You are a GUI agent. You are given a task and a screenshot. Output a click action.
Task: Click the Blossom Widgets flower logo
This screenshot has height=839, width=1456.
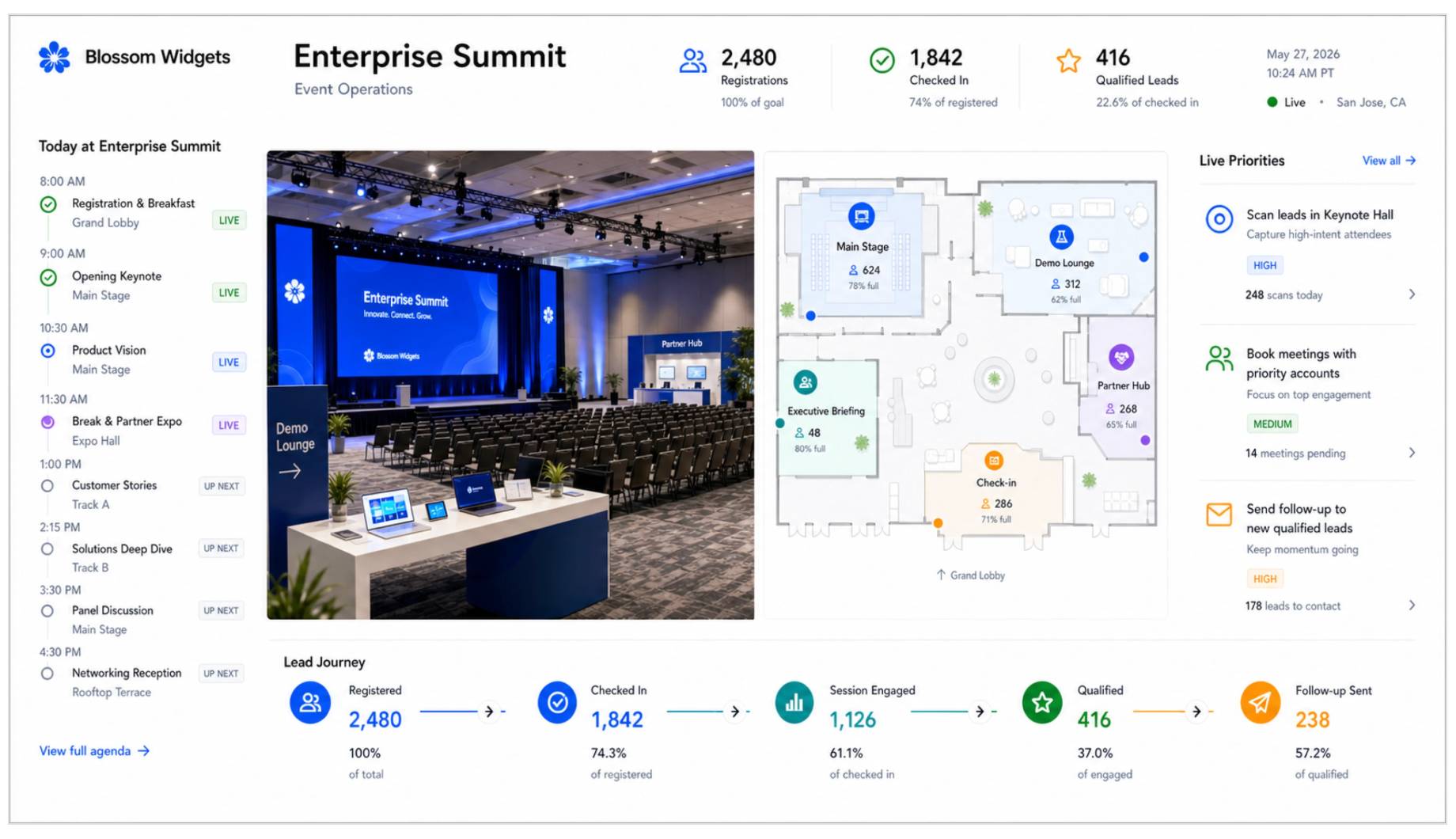pyautogui.click(x=55, y=57)
